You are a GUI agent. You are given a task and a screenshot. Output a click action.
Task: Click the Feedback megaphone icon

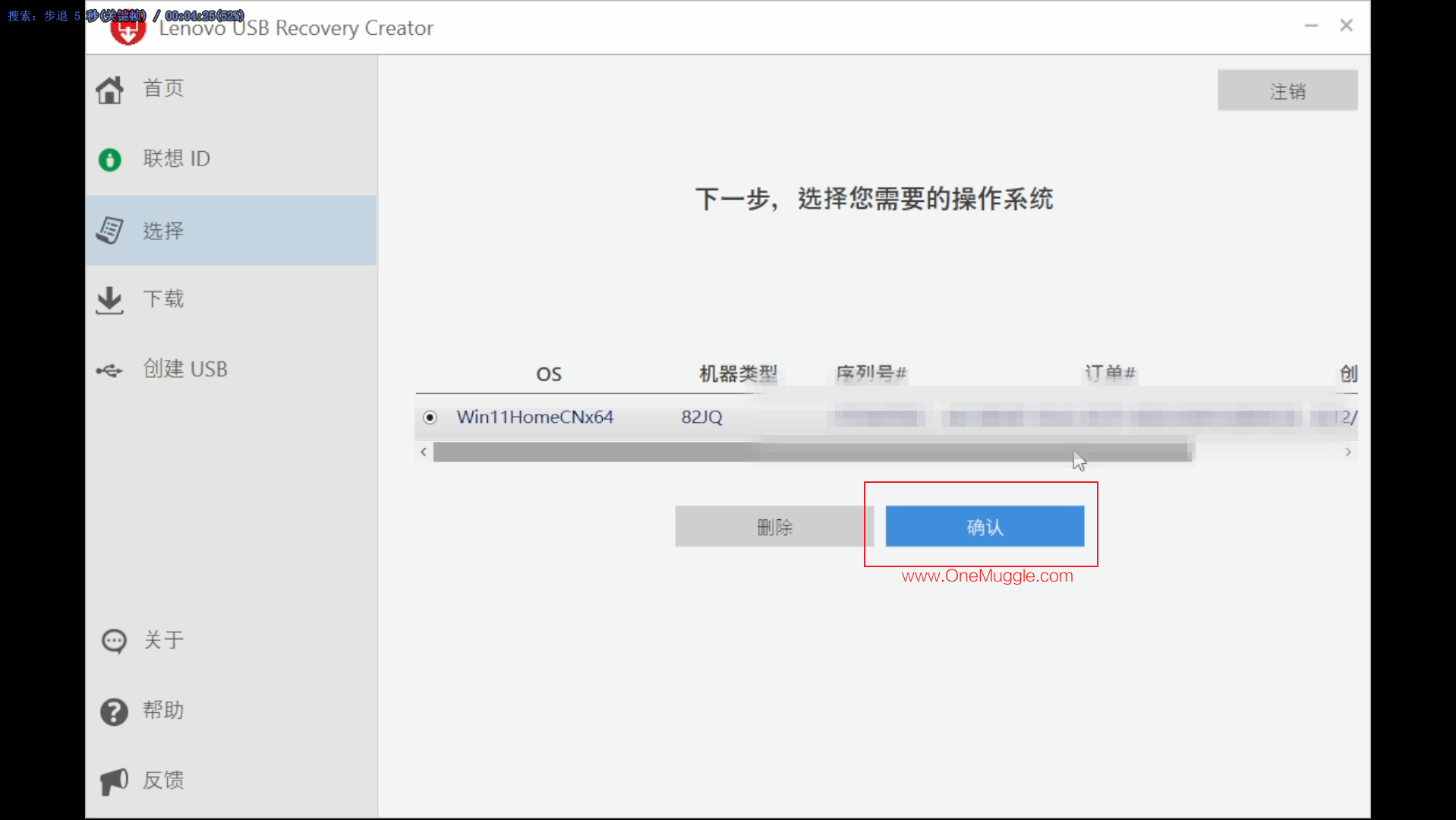pyautogui.click(x=114, y=781)
